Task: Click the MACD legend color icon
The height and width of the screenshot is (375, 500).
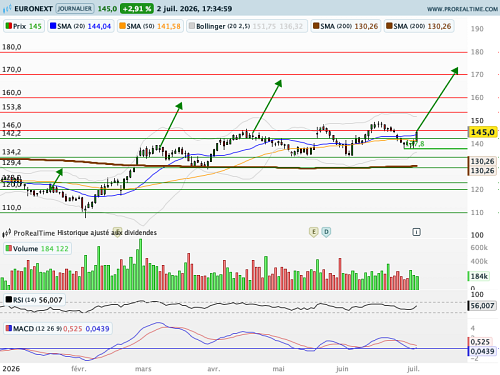Action: 9,328
